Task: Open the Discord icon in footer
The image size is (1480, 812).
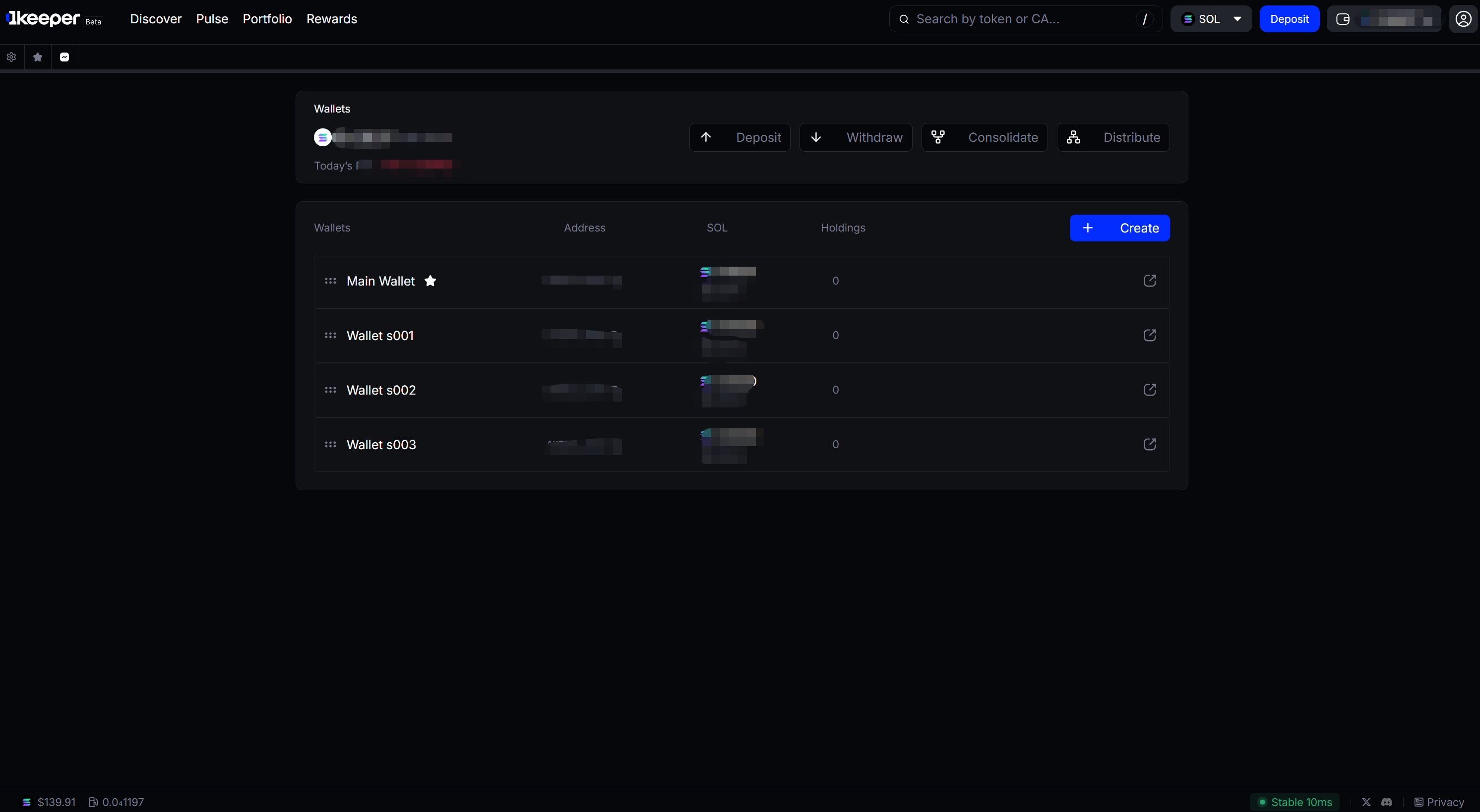Action: click(1386, 802)
